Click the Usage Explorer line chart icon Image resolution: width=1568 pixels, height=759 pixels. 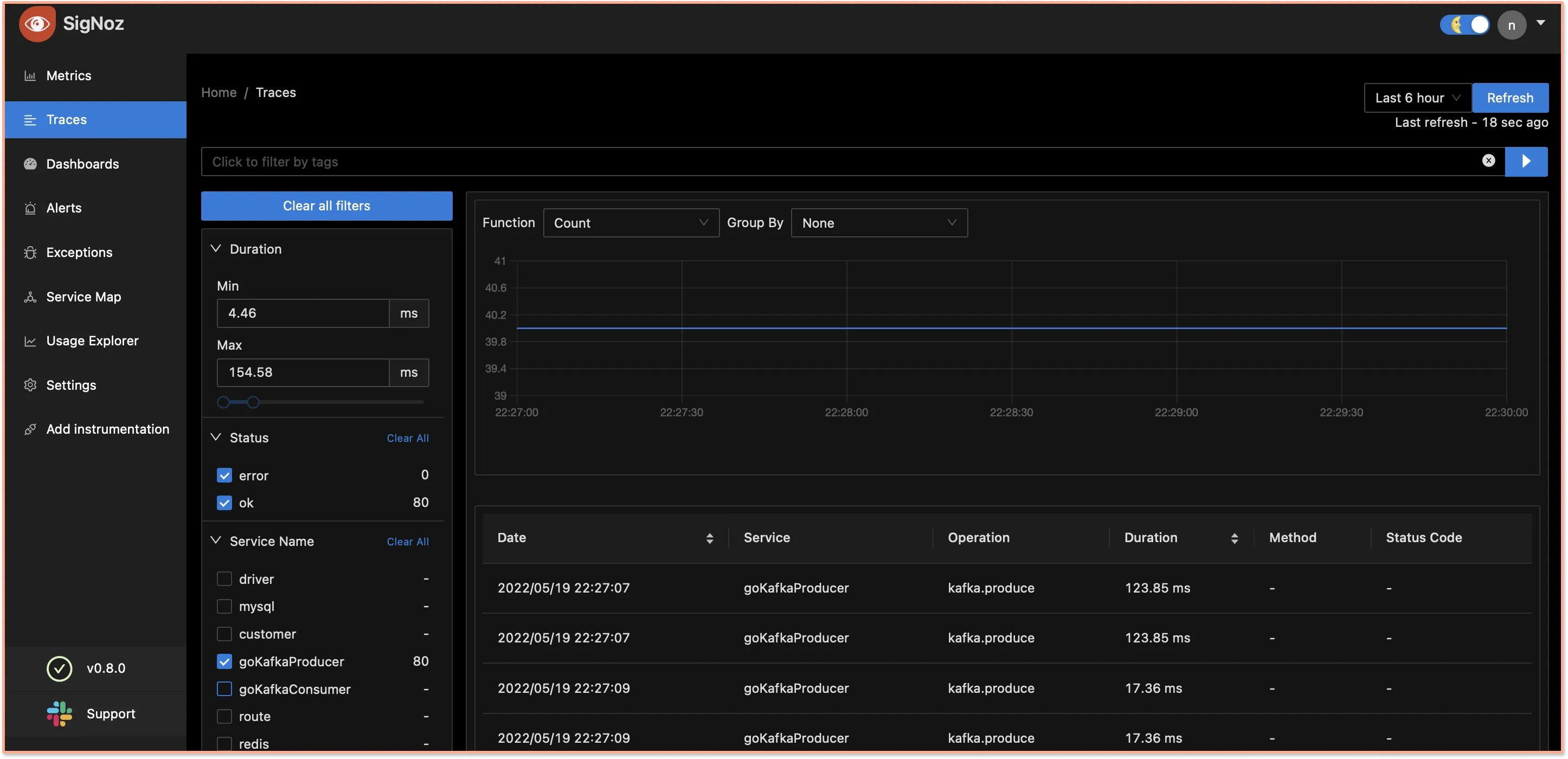pyautogui.click(x=30, y=342)
